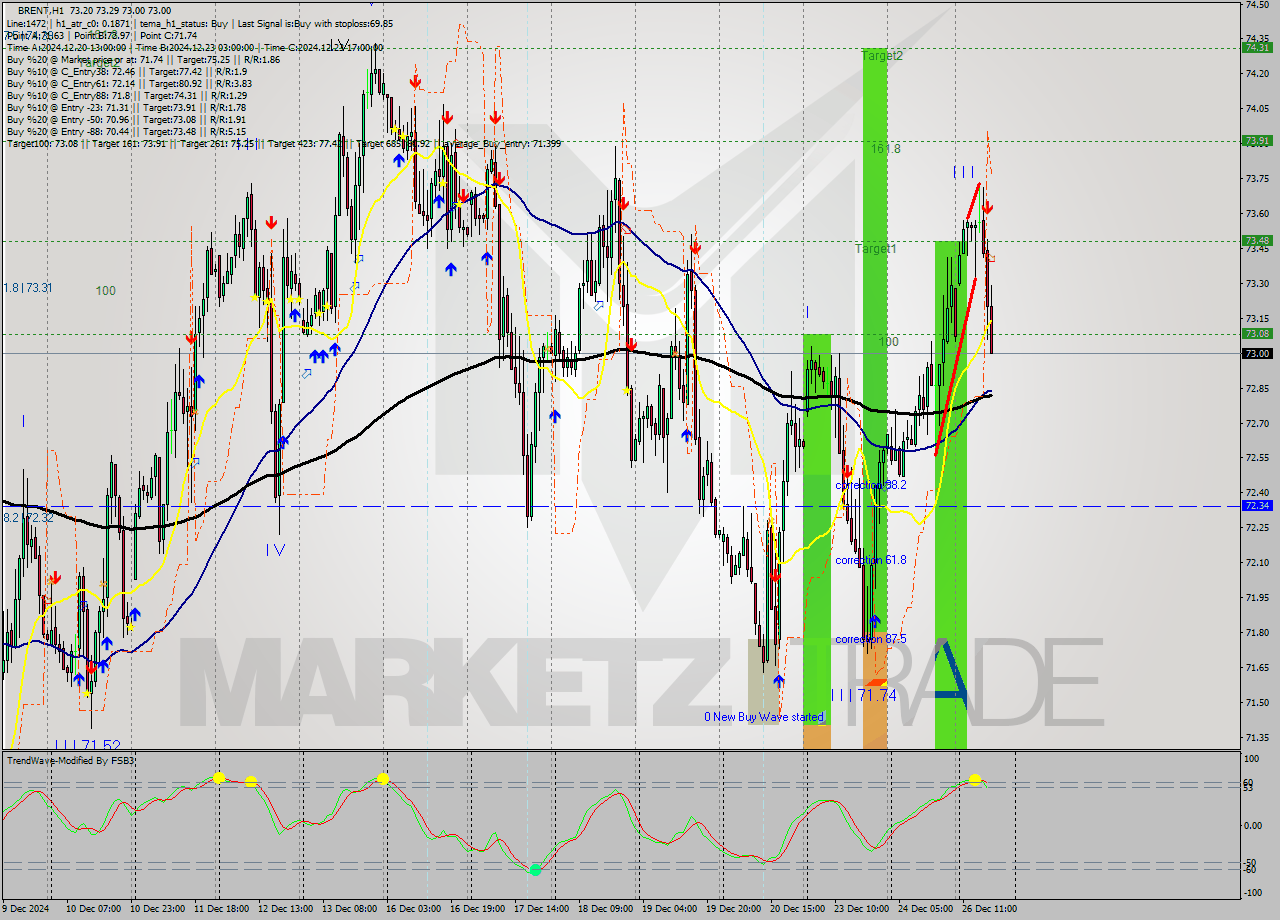The height and width of the screenshot is (920, 1280).
Task: Click the 74.50 value on price scale
Action: tap(1256, 4)
